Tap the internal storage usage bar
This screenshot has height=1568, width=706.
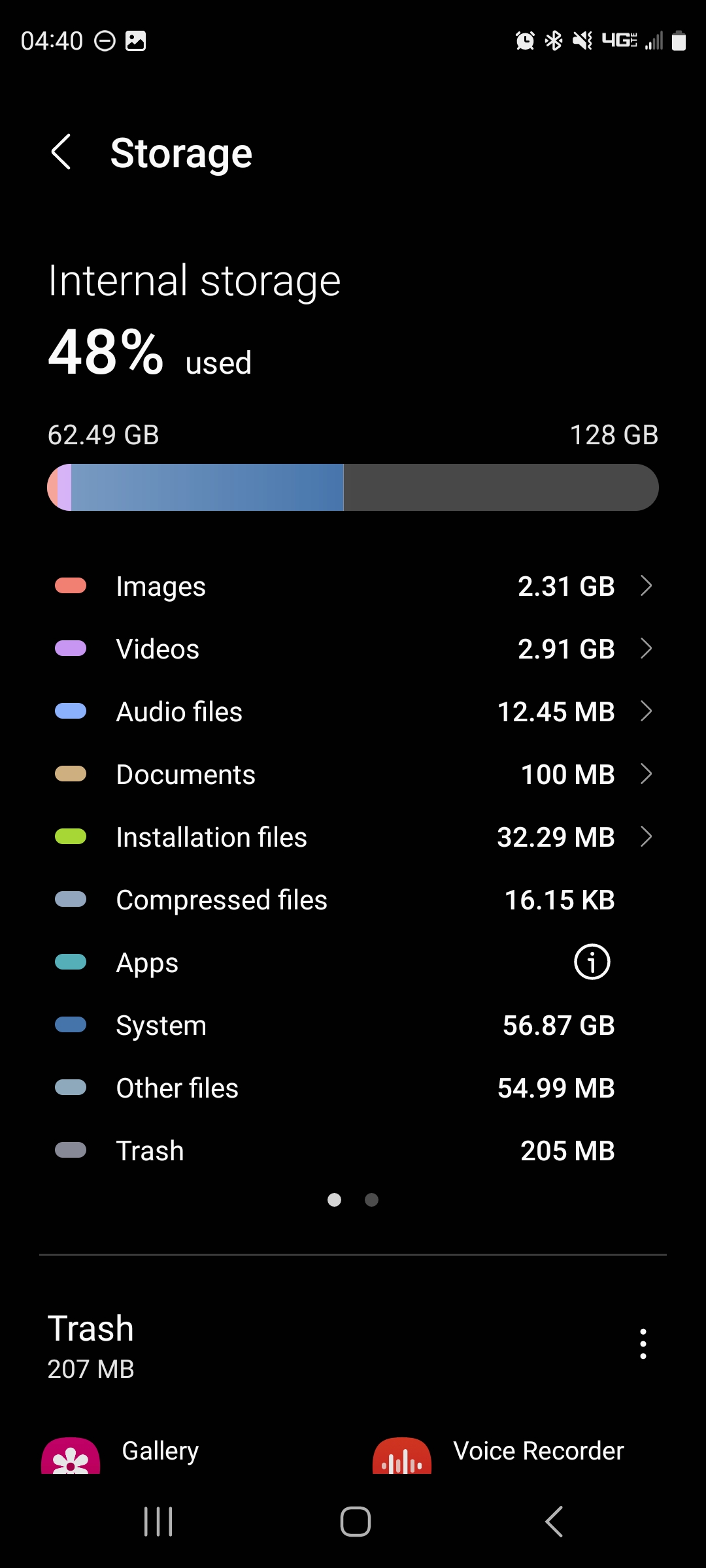tap(353, 487)
